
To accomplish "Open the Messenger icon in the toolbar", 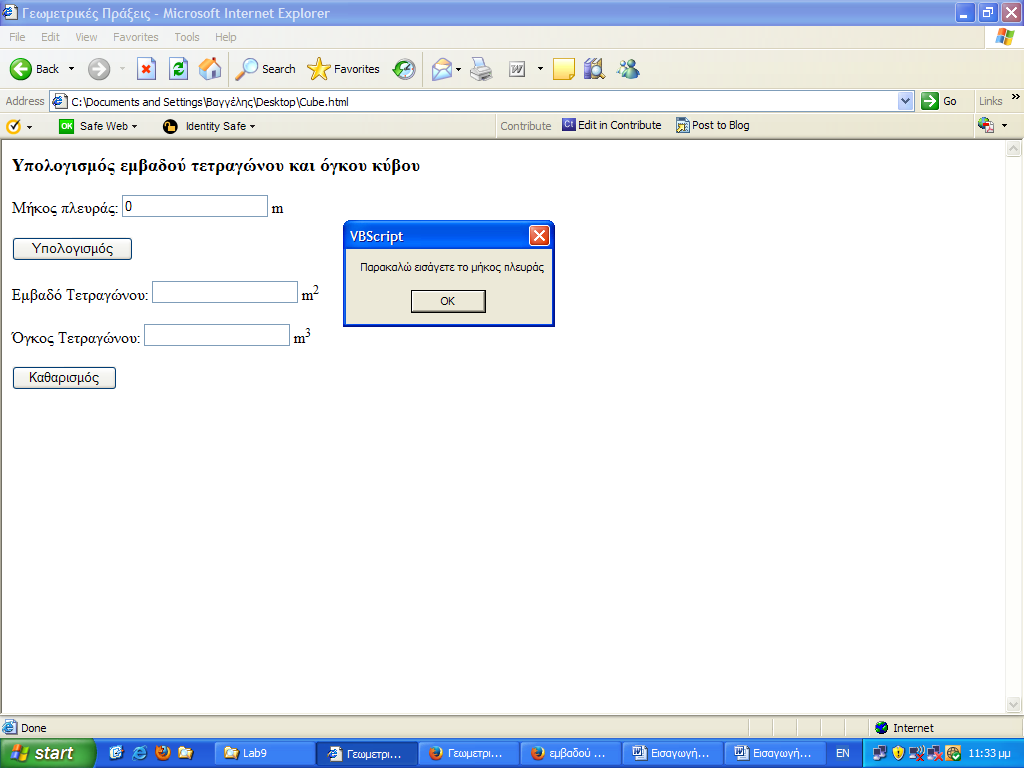I will pyautogui.click(x=628, y=69).
